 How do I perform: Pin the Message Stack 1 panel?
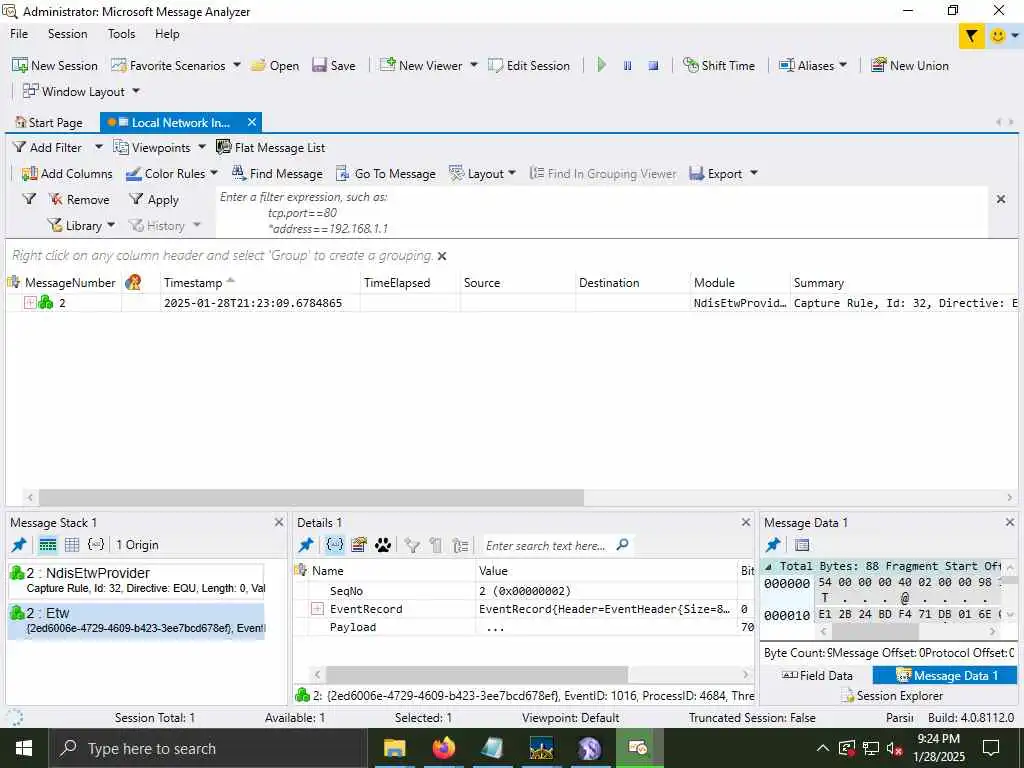19,545
